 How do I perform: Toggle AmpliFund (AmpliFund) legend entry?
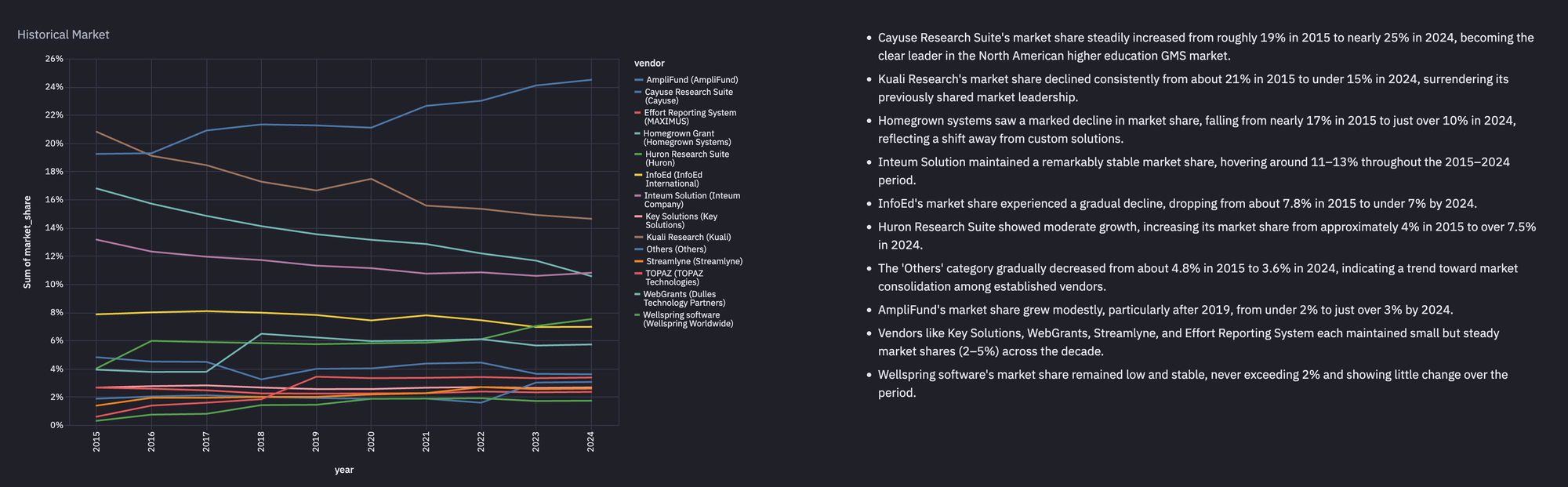point(687,80)
